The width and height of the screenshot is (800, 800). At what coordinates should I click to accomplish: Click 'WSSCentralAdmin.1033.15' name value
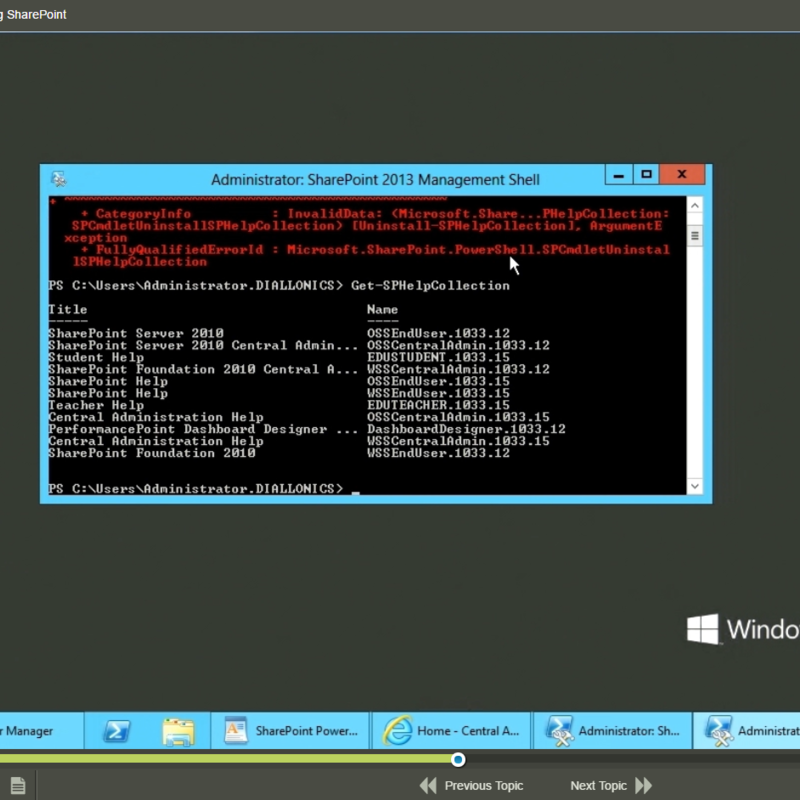[458, 441]
